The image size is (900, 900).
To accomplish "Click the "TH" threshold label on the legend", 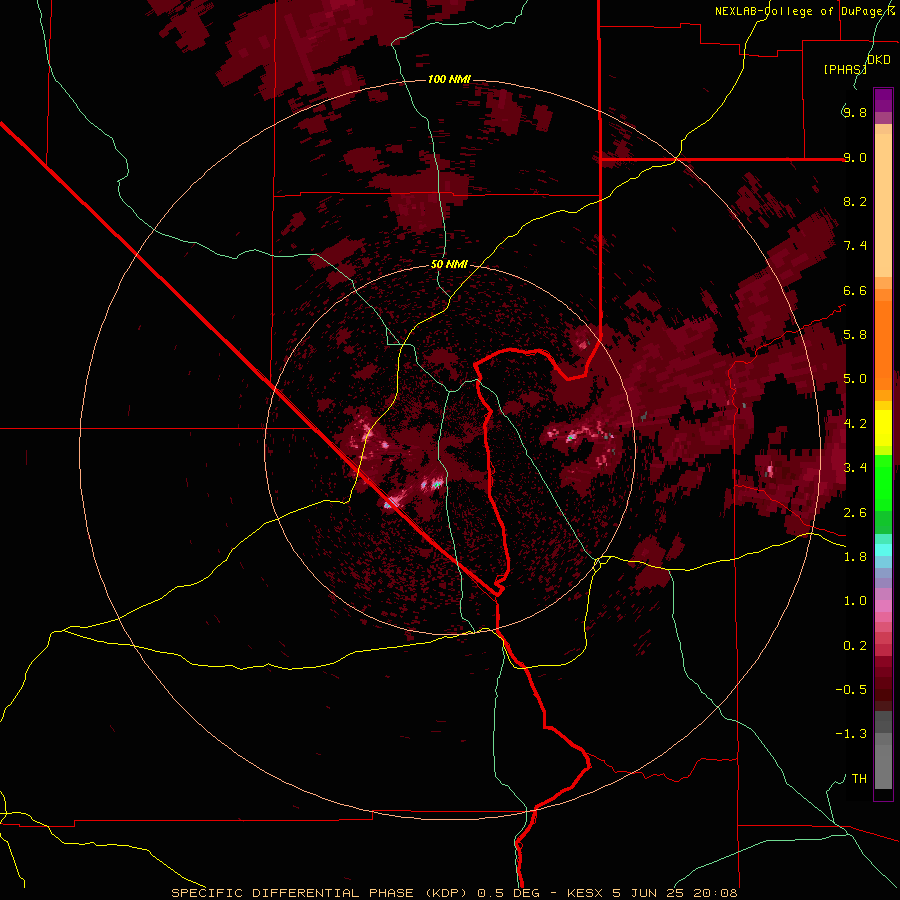I will [x=859, y=778].
